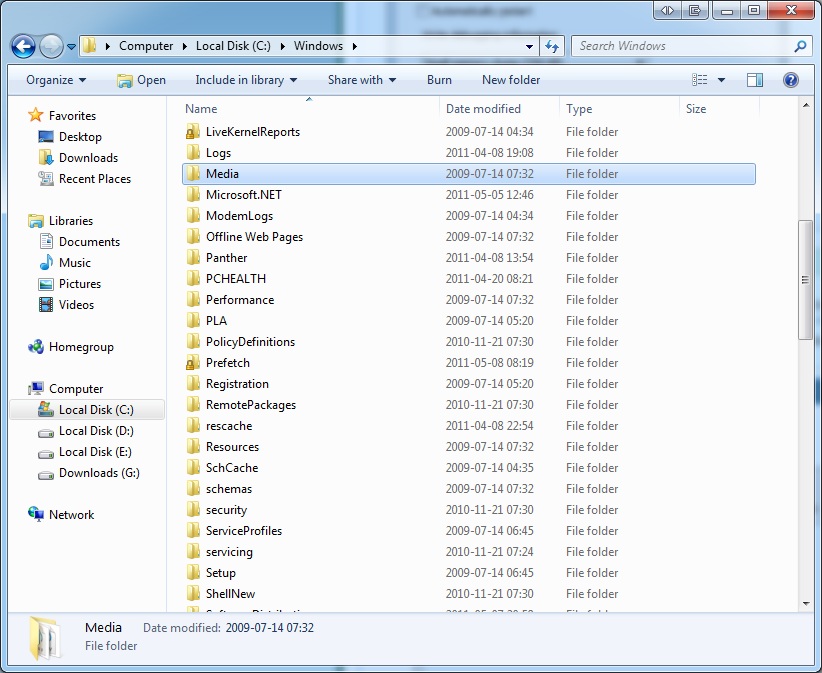
Task: Expand the address bar history dropdown
Action: (529, 46)
